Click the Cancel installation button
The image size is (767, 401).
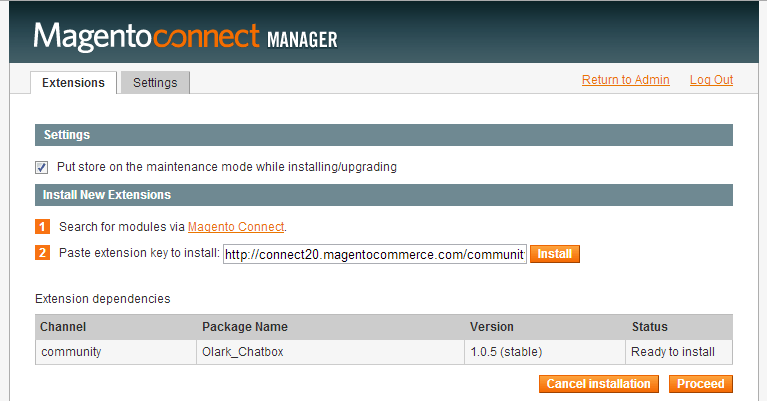[x=598, y=384]
